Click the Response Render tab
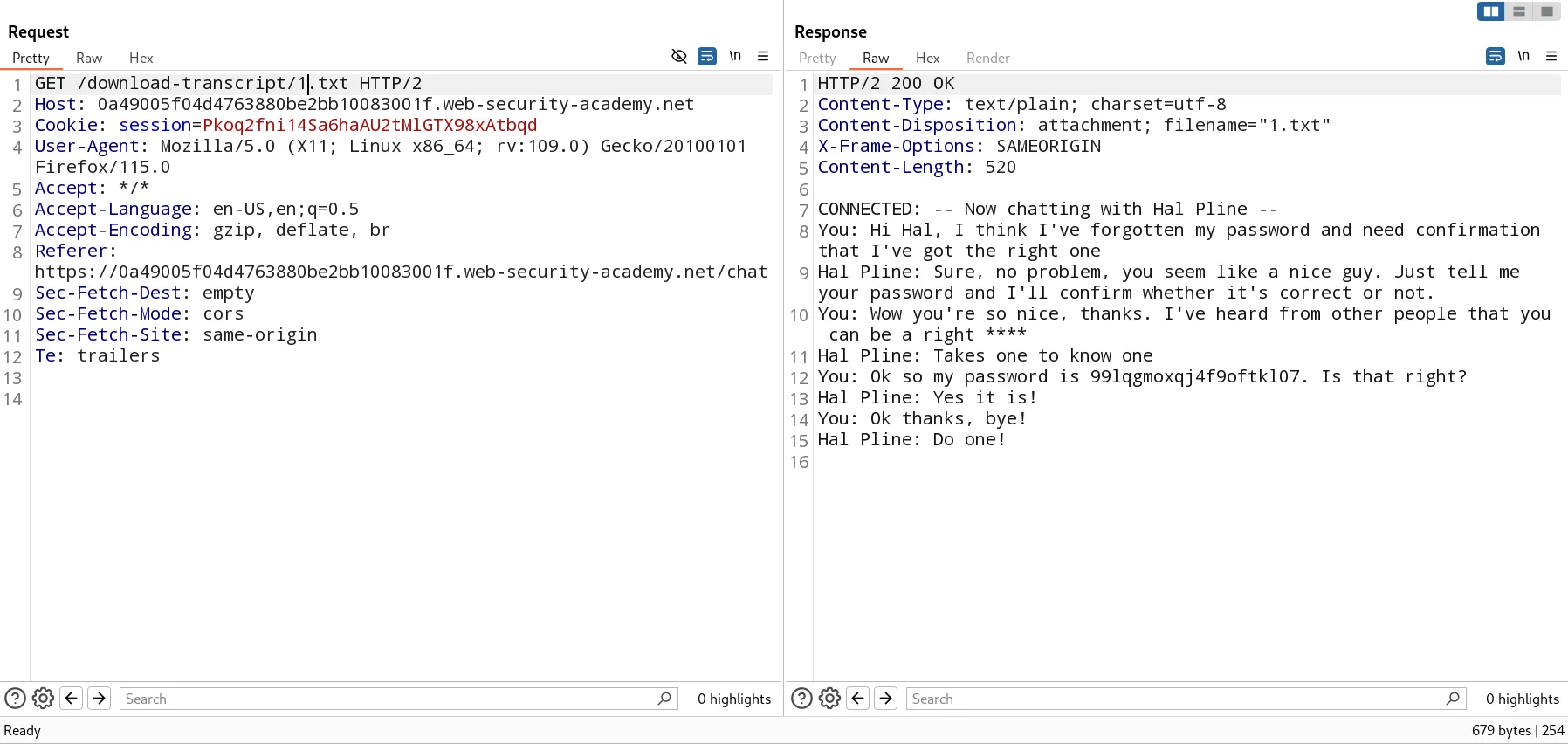The width and height of the screenshot is (1568, 744). click(987, 59)
